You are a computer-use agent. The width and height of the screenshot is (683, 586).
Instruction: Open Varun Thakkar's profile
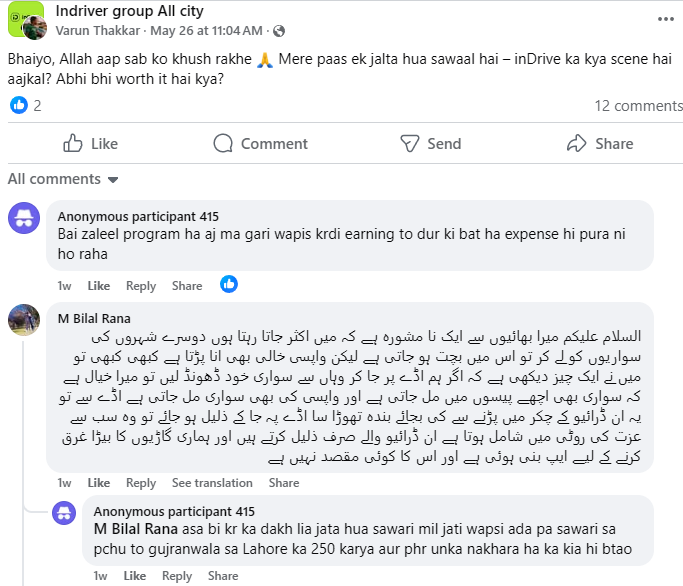[98, 30]
